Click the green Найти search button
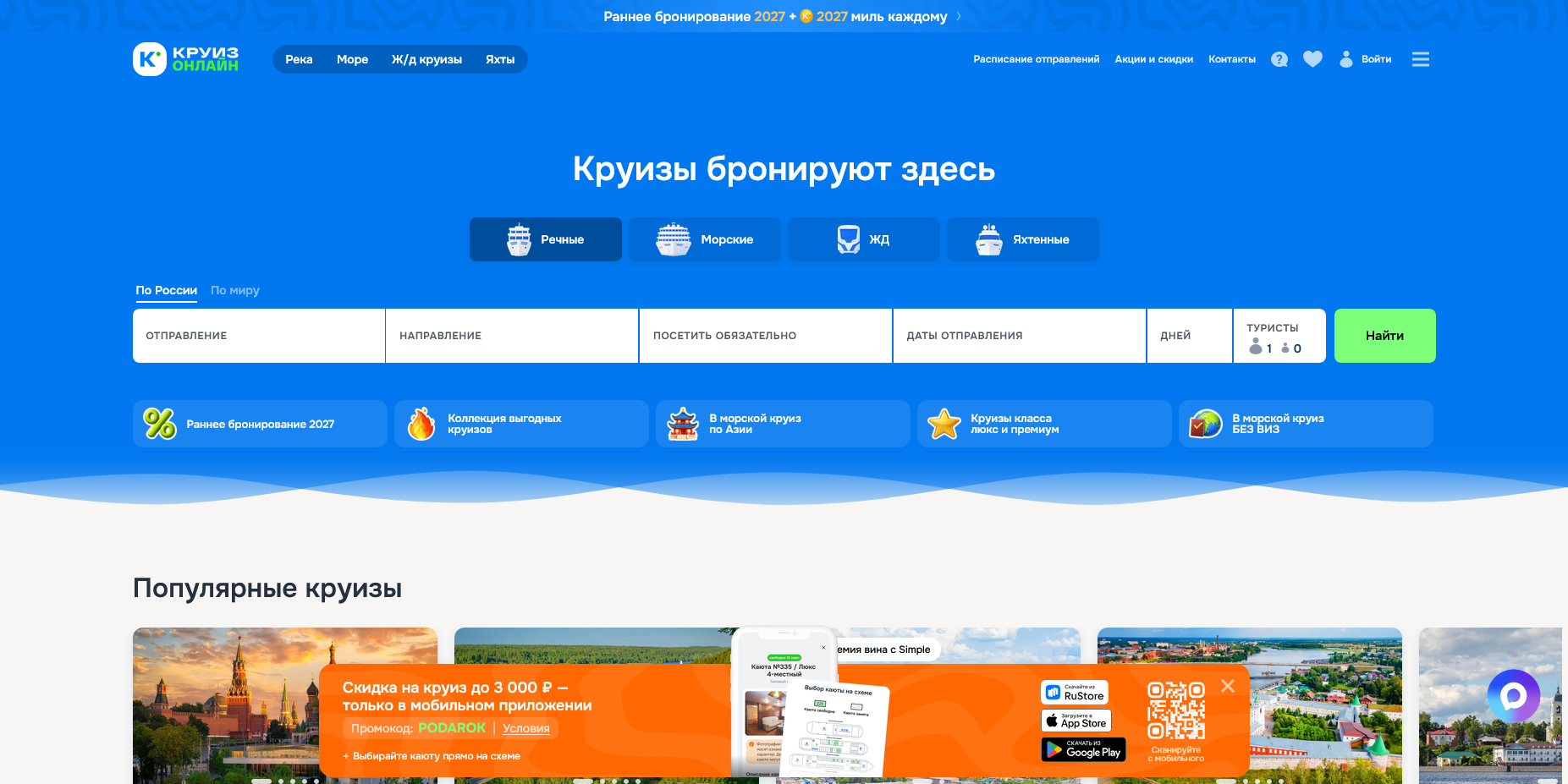This screenshot has height=784, width=1568. pyautogui.click(x=1385, y=336)
